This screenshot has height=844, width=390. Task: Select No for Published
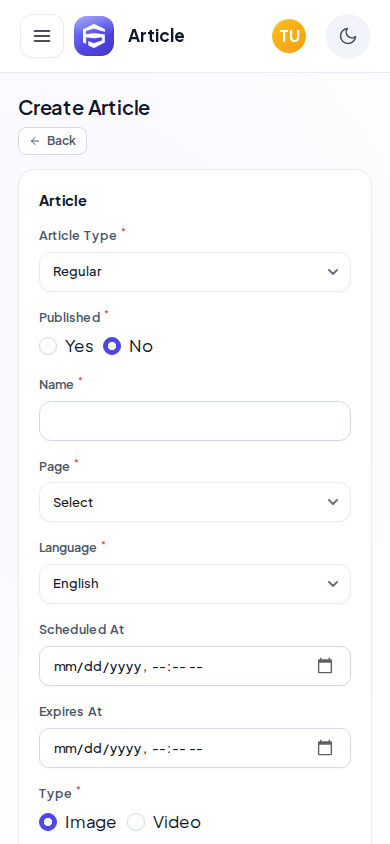[112, 346]
